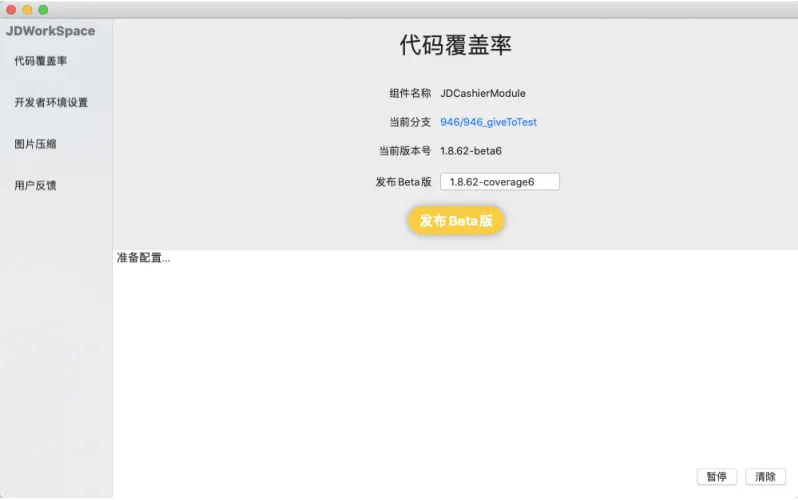Click the 1.8.62-beta6 version value
The image size is (798, 500).
pos(471,151)
